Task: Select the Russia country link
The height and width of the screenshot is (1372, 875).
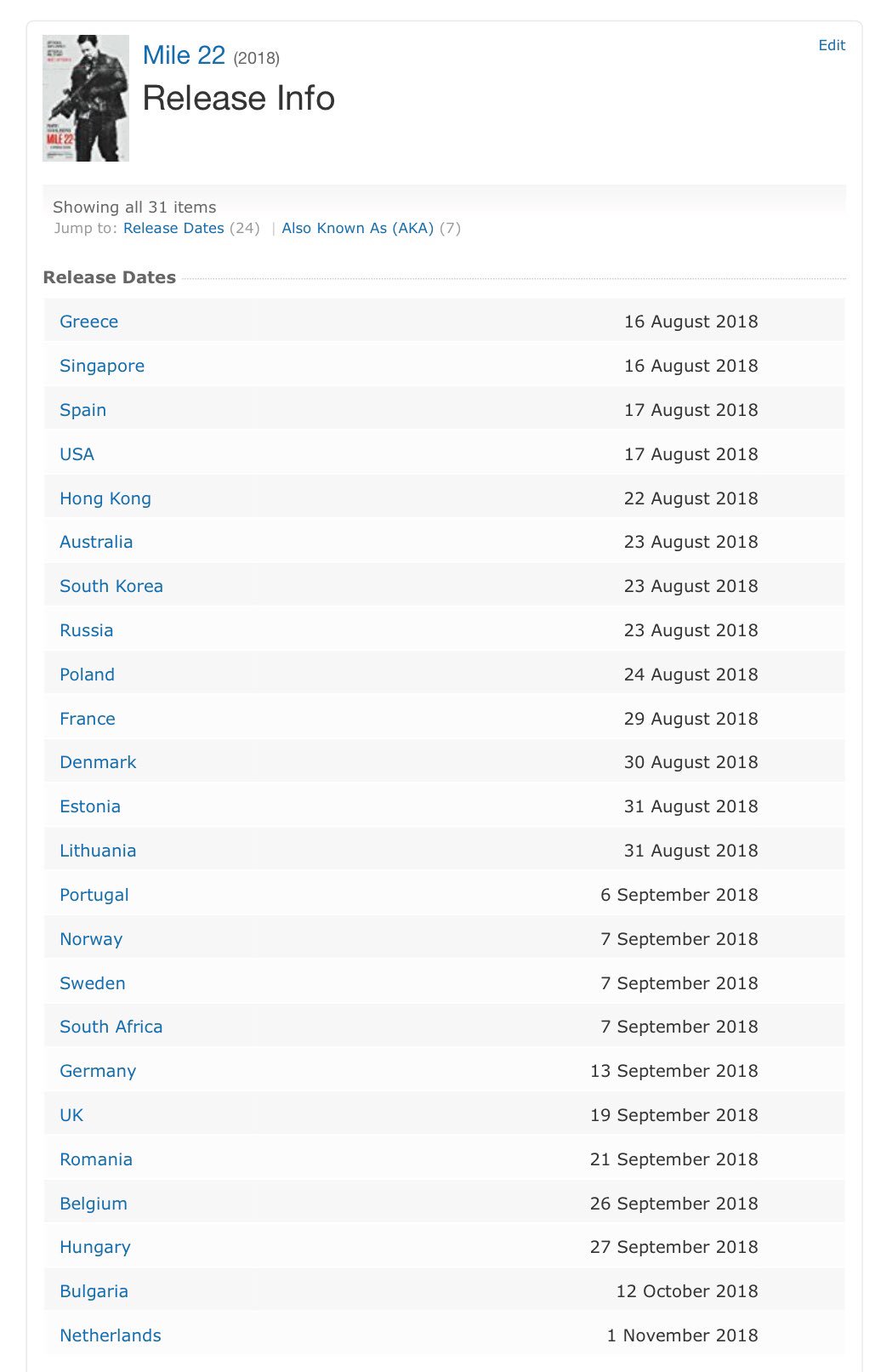Action: point(86,630)
